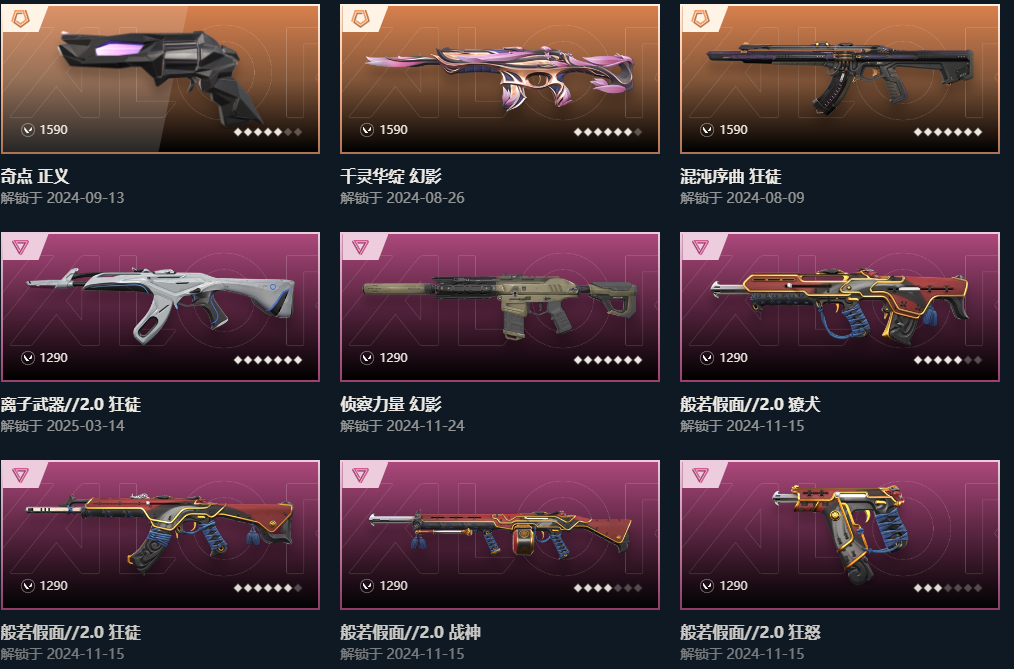Click the 般若假面//2.0 战神 title text
Screen dimensions: 1014x669
(x=411, y=632)
